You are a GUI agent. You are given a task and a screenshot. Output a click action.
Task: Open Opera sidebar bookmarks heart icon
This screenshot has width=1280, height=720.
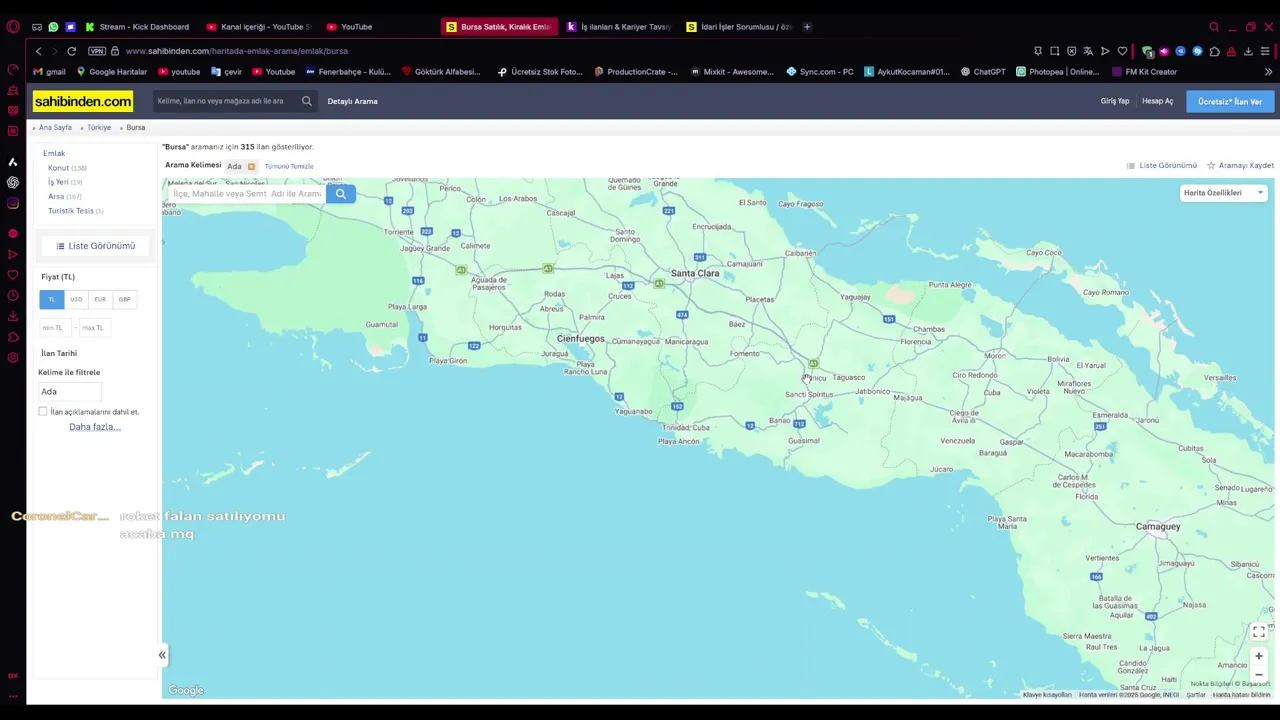13,275
